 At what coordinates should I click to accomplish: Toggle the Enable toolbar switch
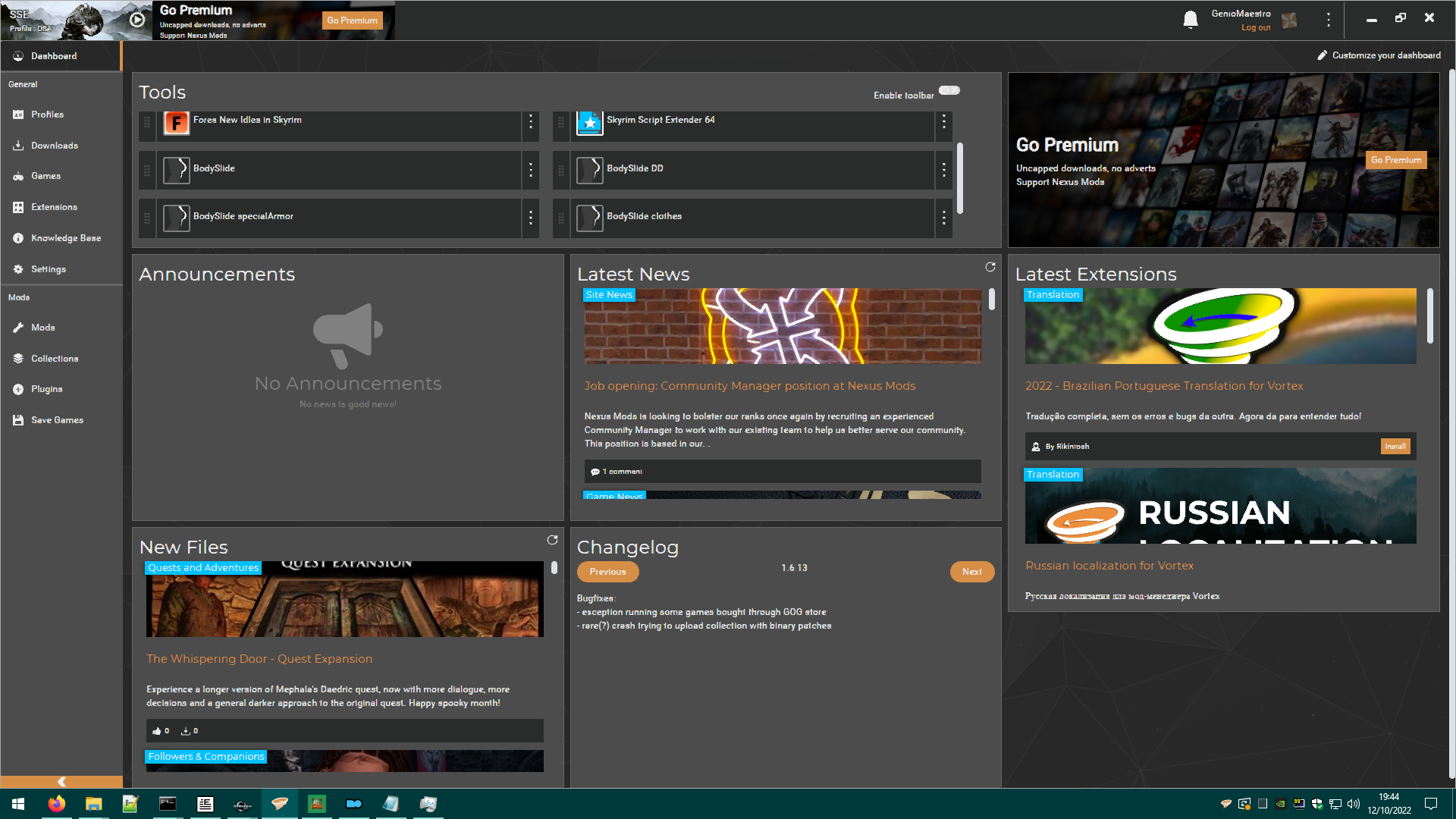coord(949,90)
